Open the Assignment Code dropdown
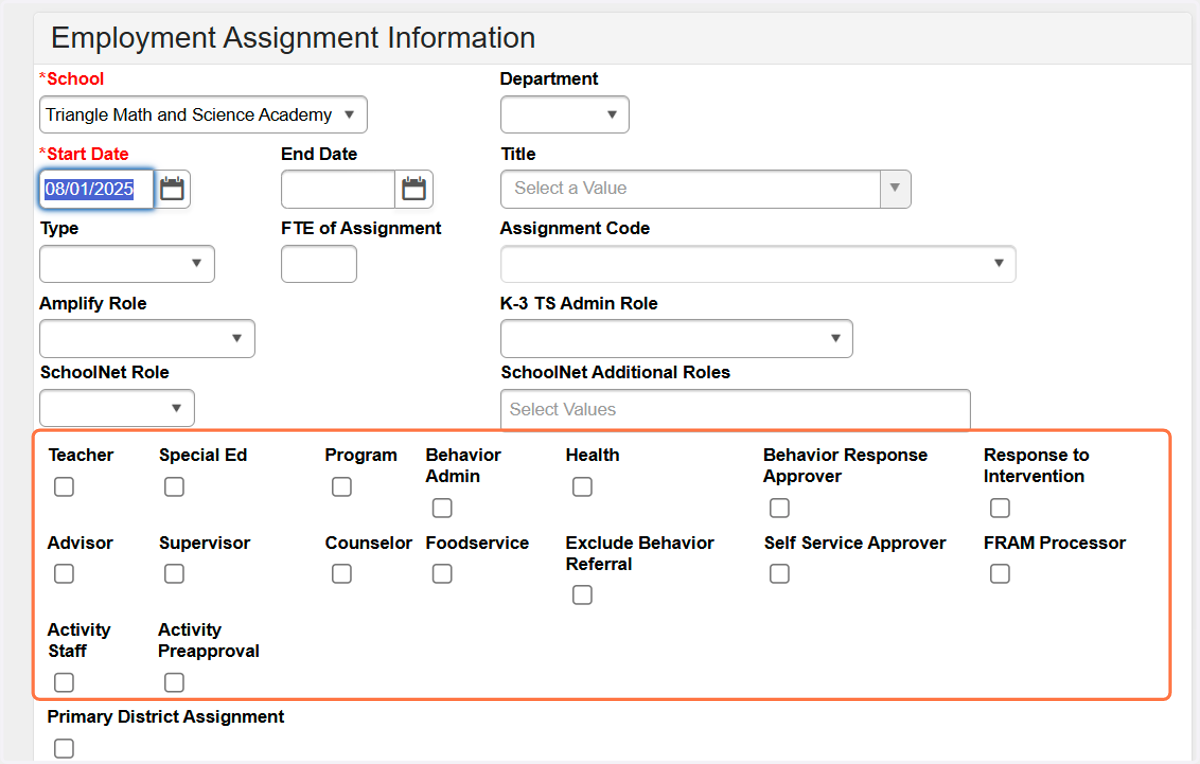The image size is (1200, 764). pos(758,263)
